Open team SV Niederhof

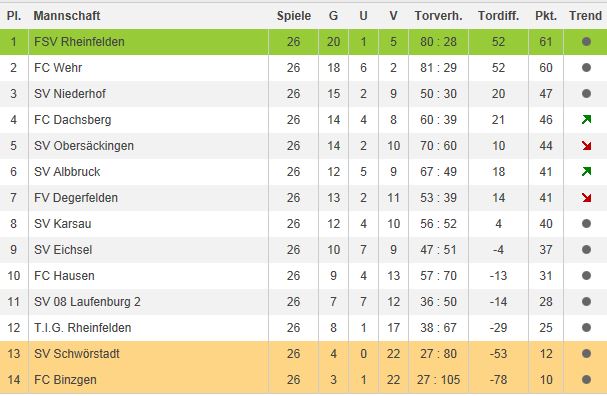click(x=70, y=94)
